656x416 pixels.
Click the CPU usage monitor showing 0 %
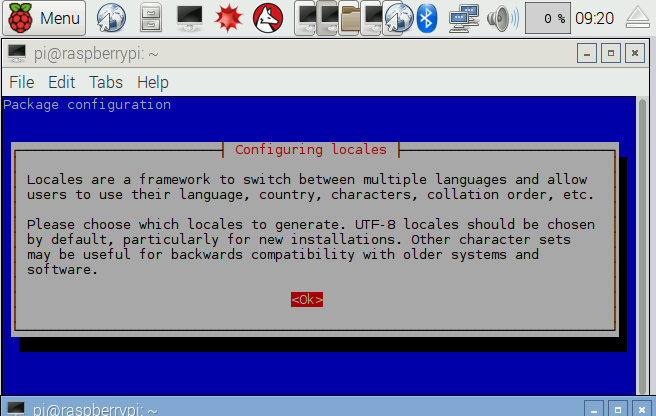[548, 18]
